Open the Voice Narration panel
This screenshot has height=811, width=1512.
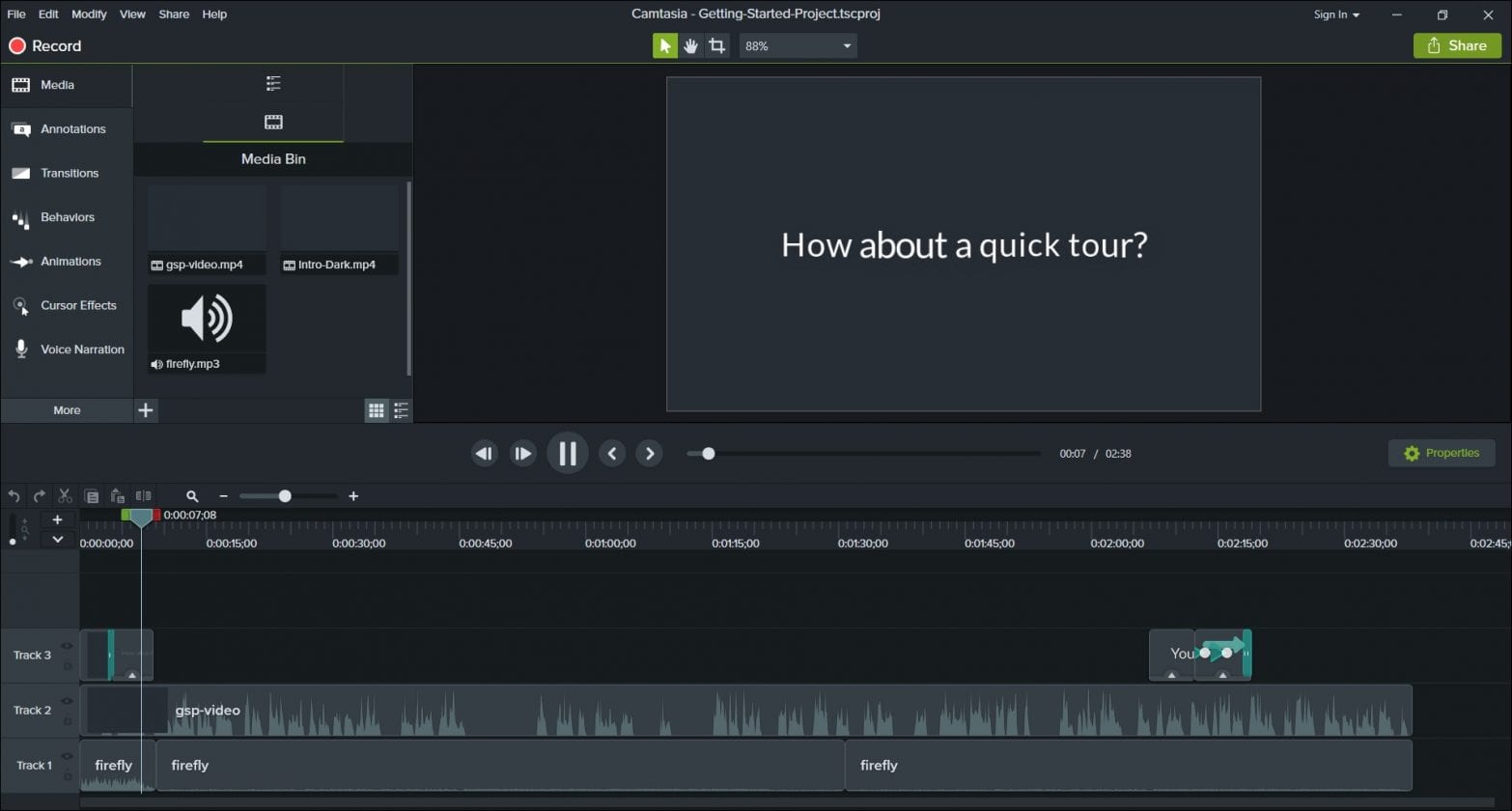(81, 349)
